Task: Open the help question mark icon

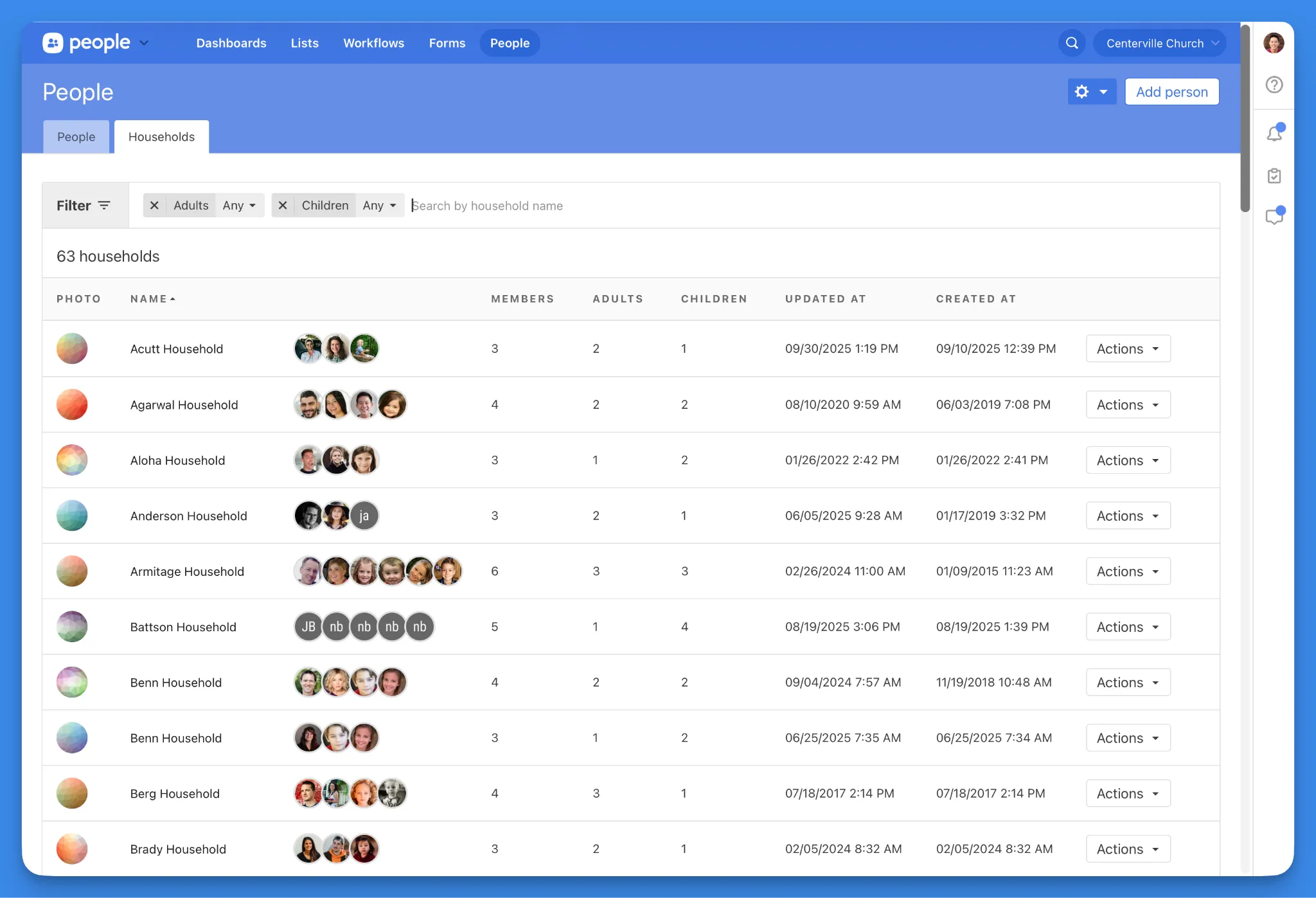Action: point(1274,85)
